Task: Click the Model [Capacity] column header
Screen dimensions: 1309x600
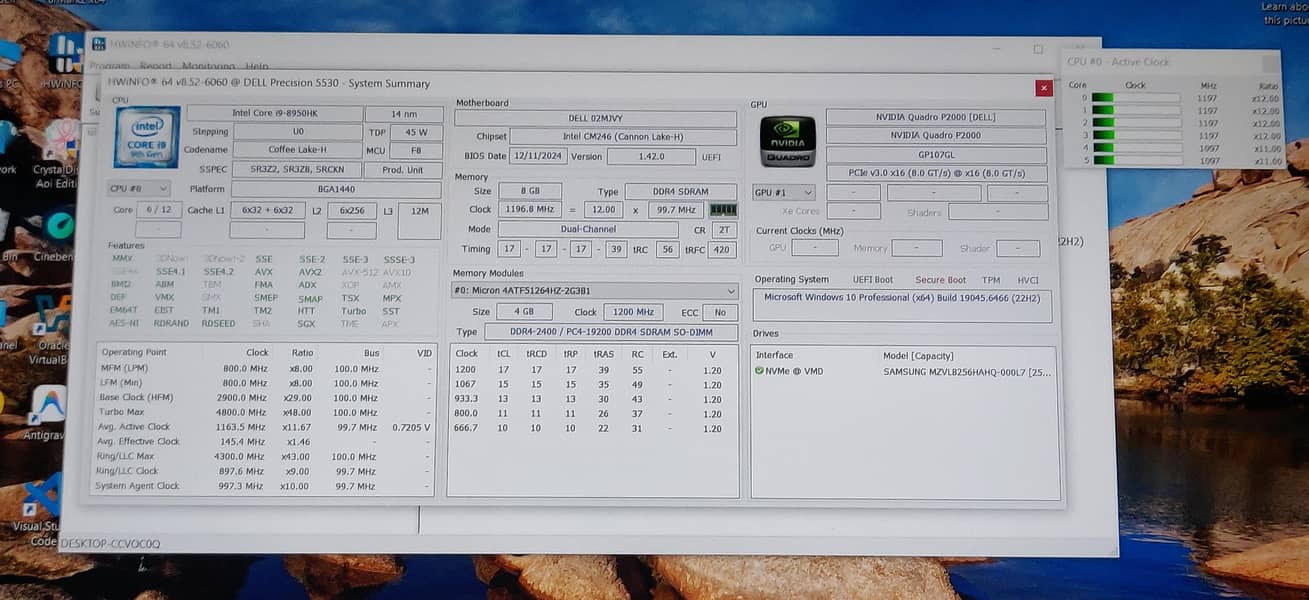Action: (x=918, y=356)
